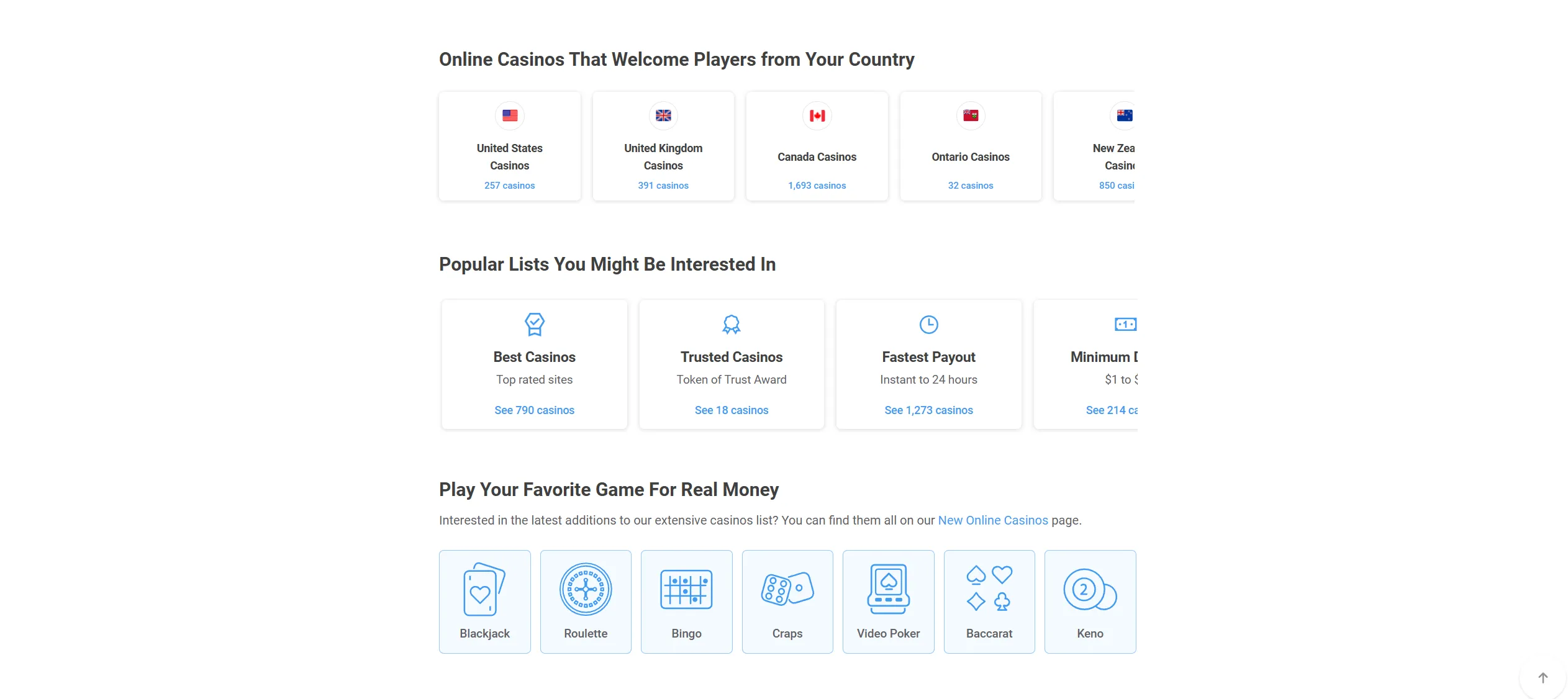The image size is (1568, 699).
Task: Select the United States Casinos title
Action: (x=510, y=157)
